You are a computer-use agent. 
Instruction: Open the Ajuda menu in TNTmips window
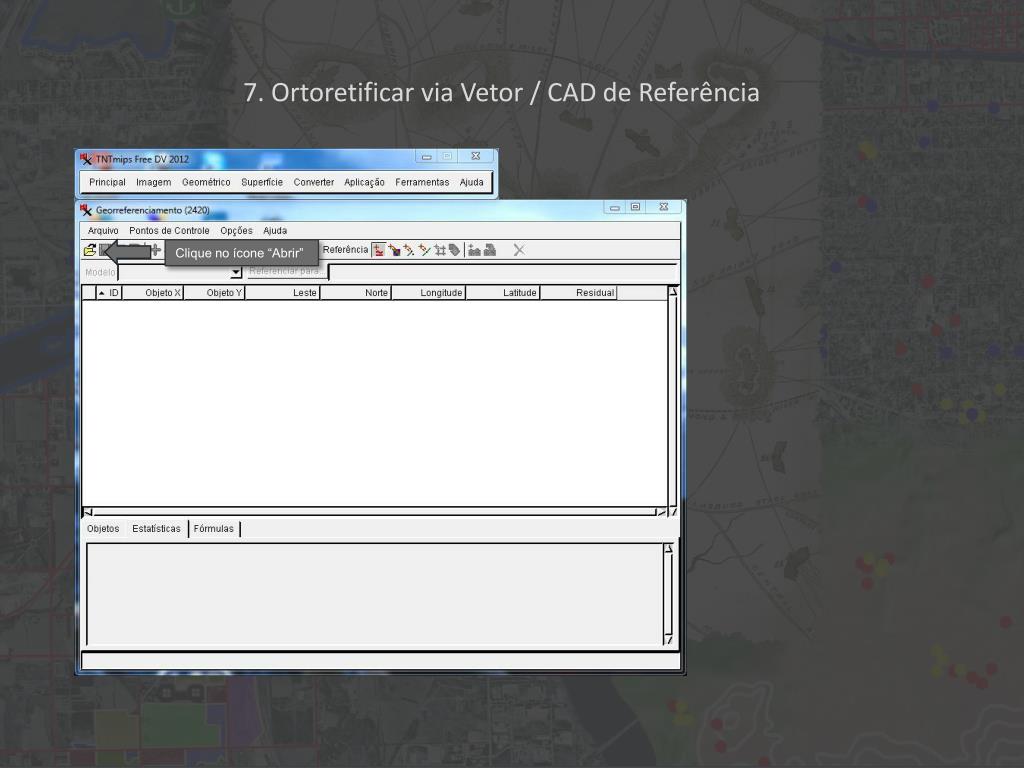click(472, 182)
